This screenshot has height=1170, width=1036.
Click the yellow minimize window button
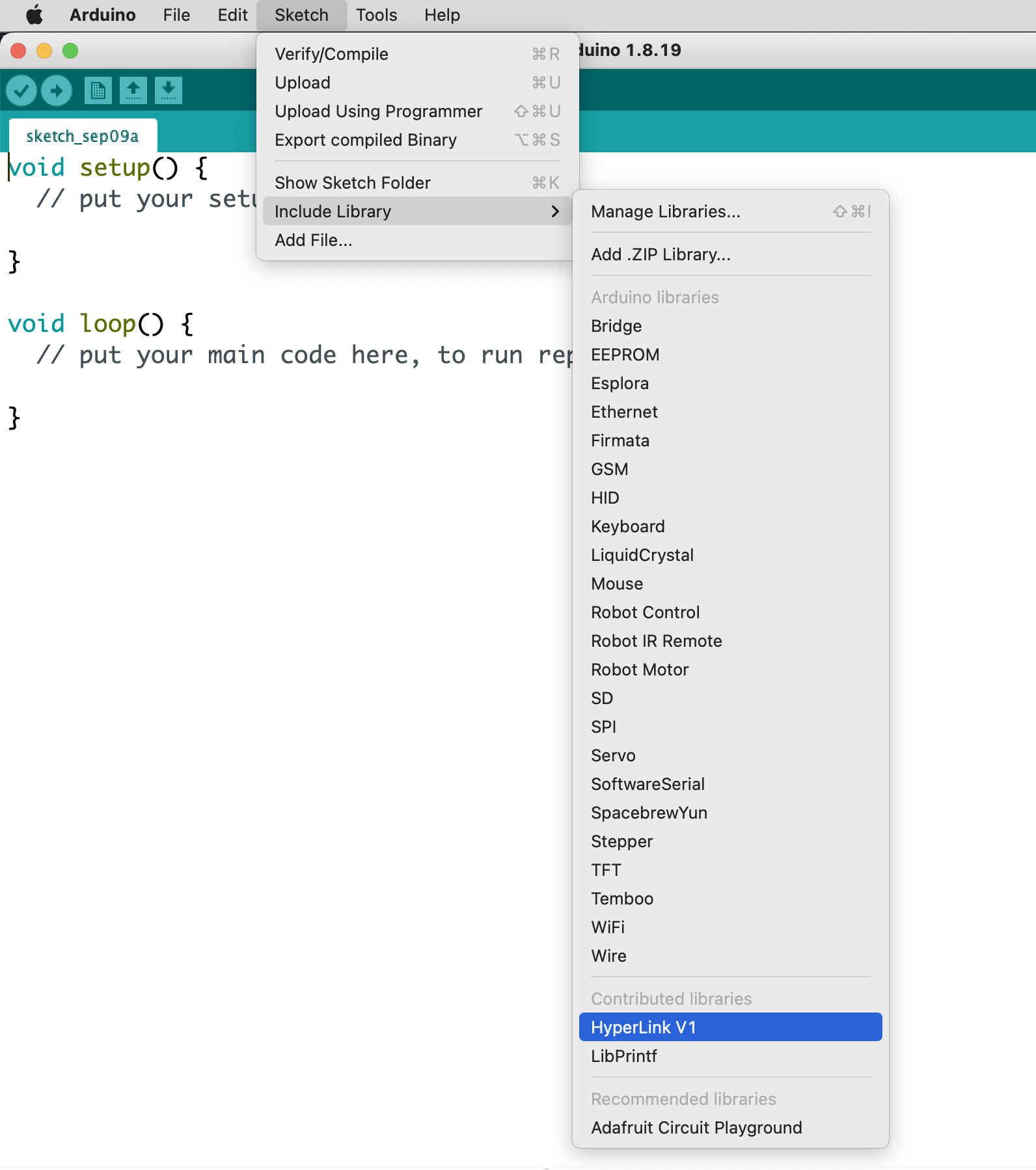point(44,51)
